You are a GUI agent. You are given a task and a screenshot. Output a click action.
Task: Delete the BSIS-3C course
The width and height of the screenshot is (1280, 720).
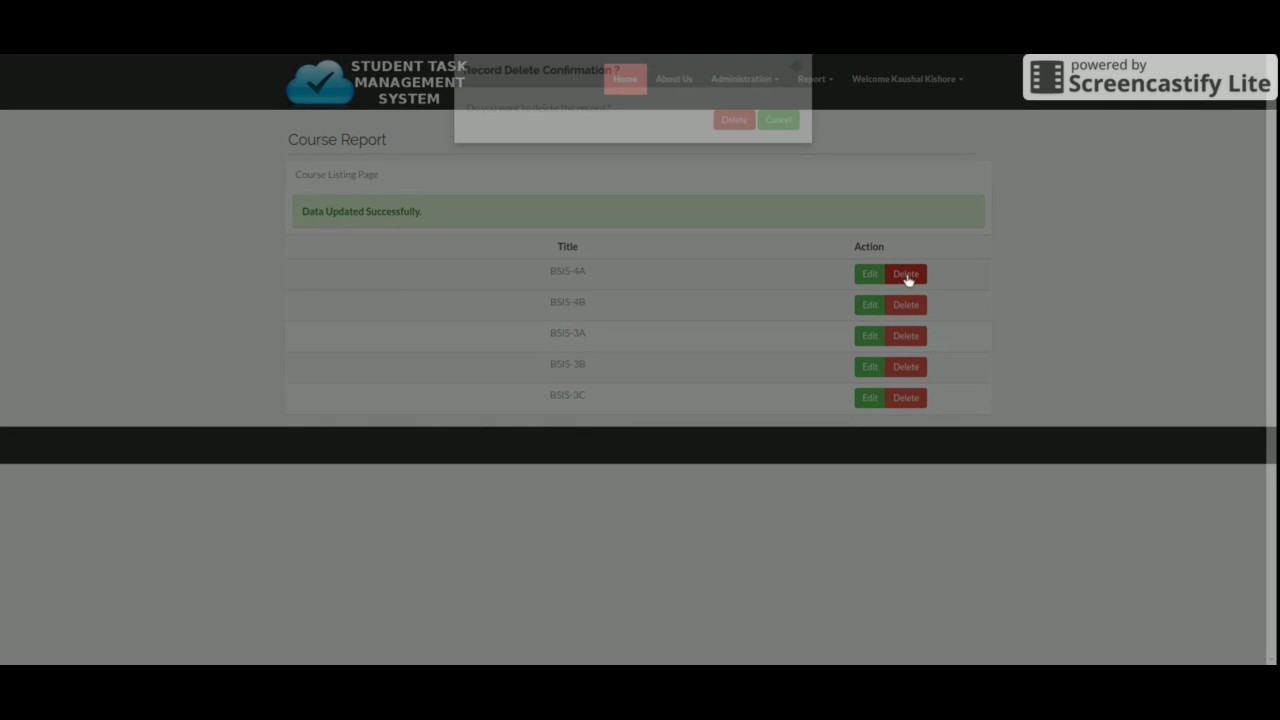(906, 398)
